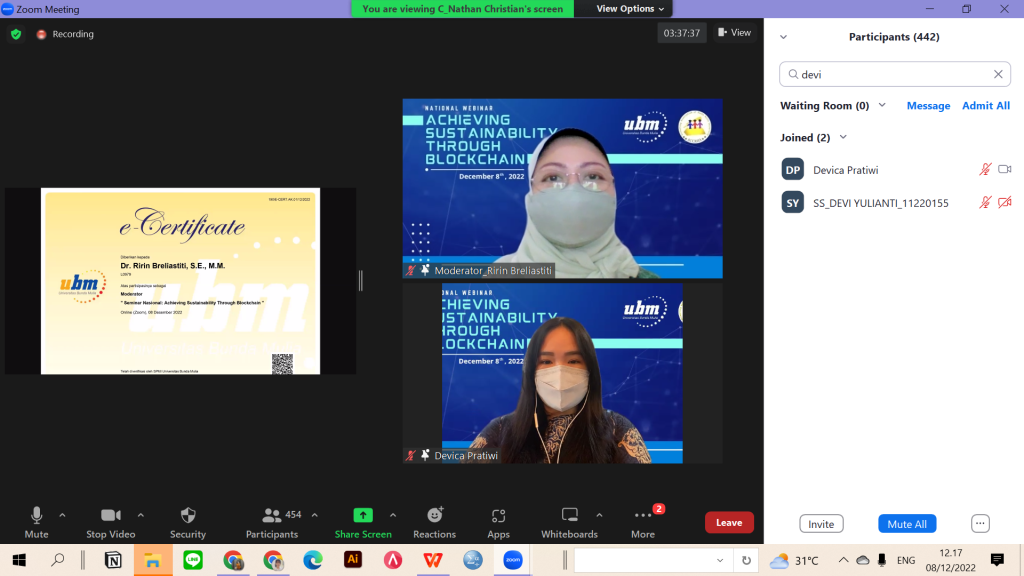The height and width of the screenshot is (576, 1024).
Task: Open File Explorer from taskbar
Action: [153, 560]
